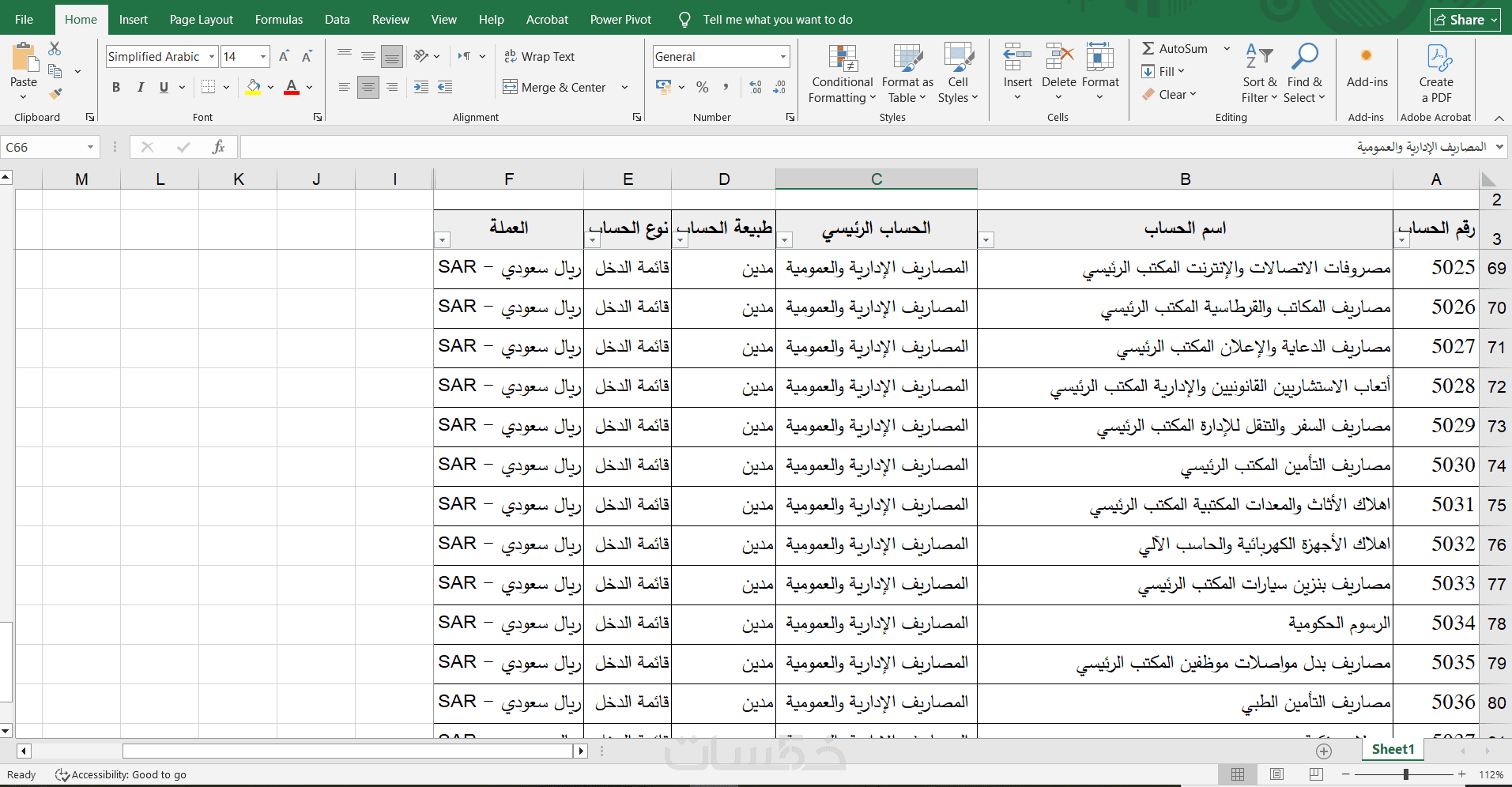Open the Name Box dropdown arrow
Screen dimensions: 1512x787
90,147
